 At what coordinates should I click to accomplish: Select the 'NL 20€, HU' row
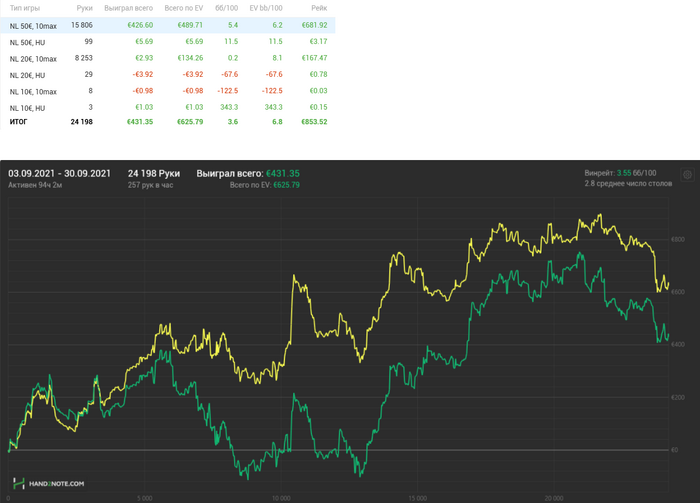[168, 75]
